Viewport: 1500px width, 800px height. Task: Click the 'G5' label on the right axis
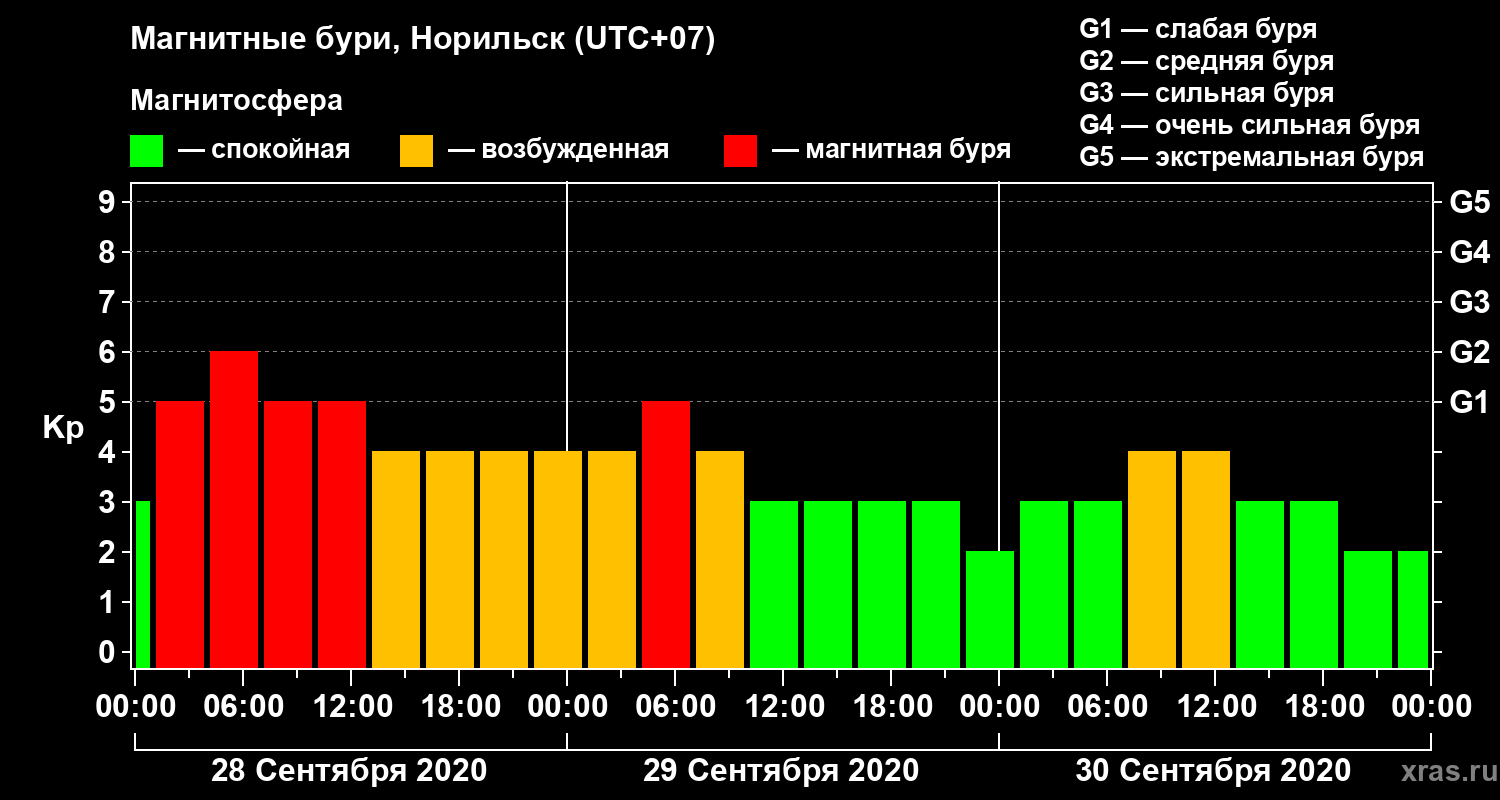click(1469, 202)
